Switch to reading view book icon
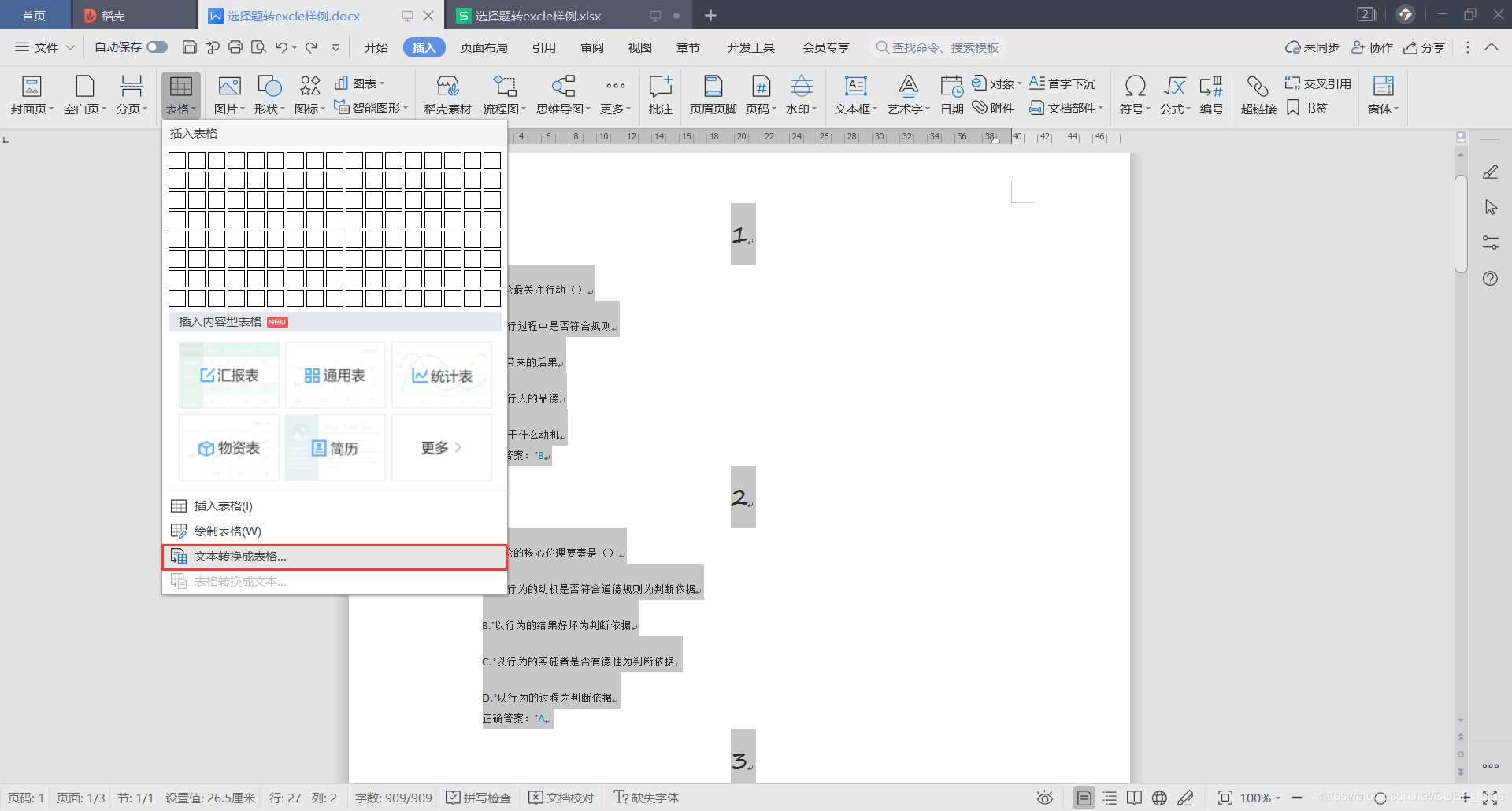 (x=1134, y=798)
